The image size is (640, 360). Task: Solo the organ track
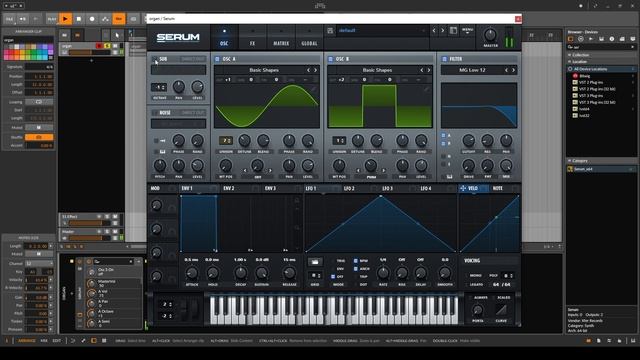click(107, 46)
